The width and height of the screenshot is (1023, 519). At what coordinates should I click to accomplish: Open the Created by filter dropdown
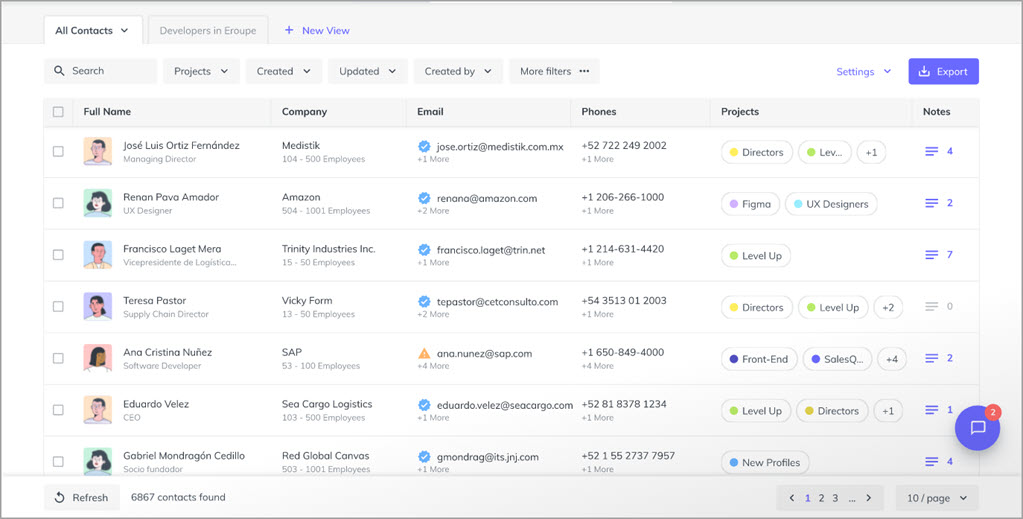pos(457,71)
